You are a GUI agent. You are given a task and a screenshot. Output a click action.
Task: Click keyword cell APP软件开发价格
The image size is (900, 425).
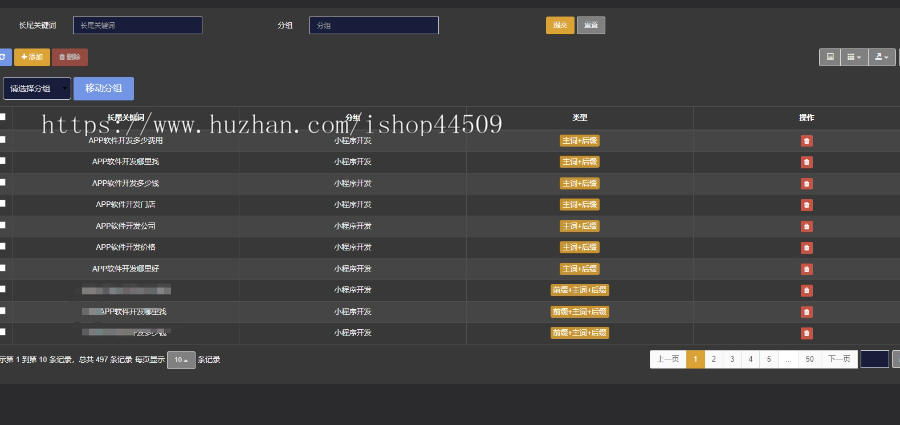point(125,247)
